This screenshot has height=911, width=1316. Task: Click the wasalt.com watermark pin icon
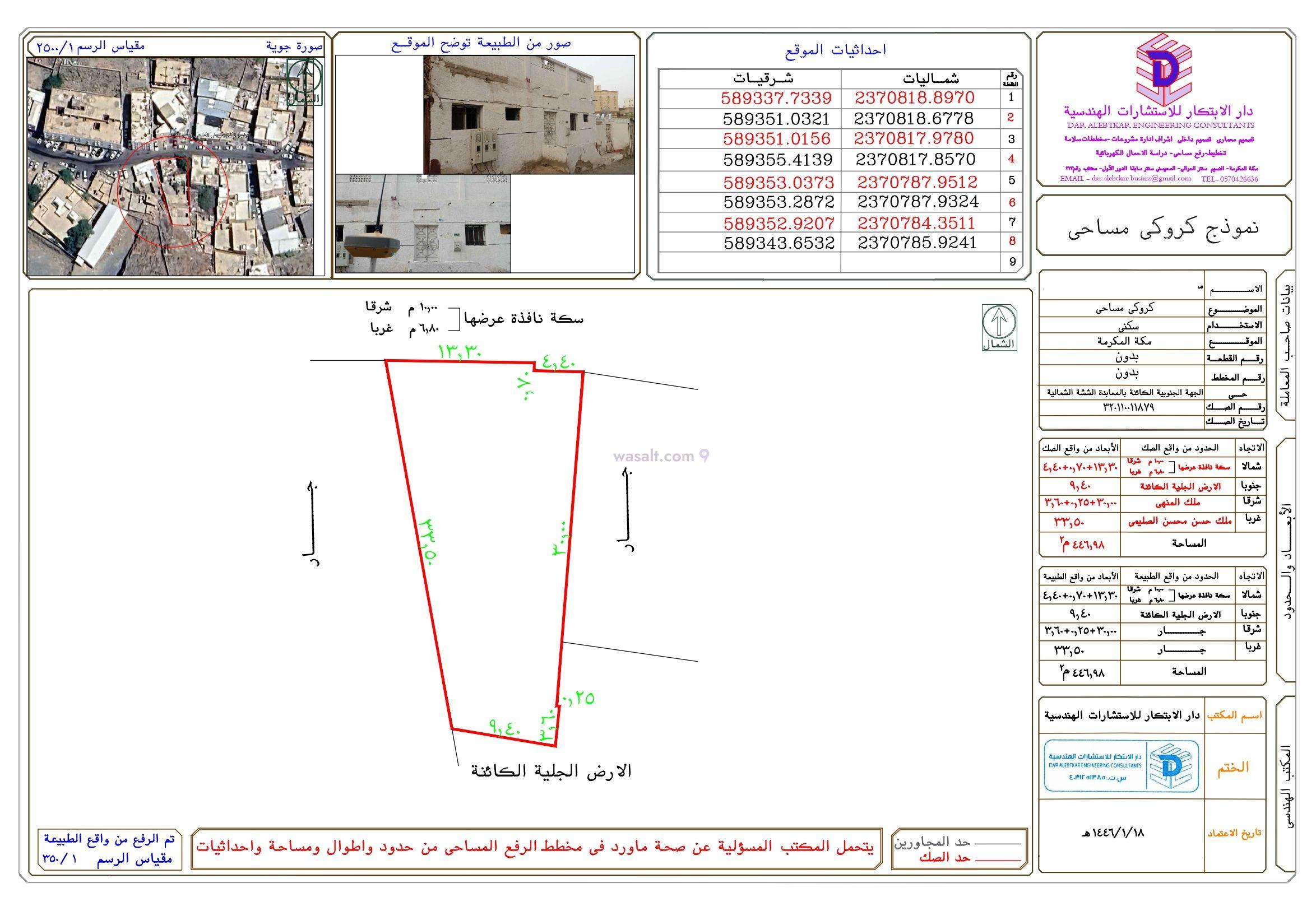tap(704, 456)
